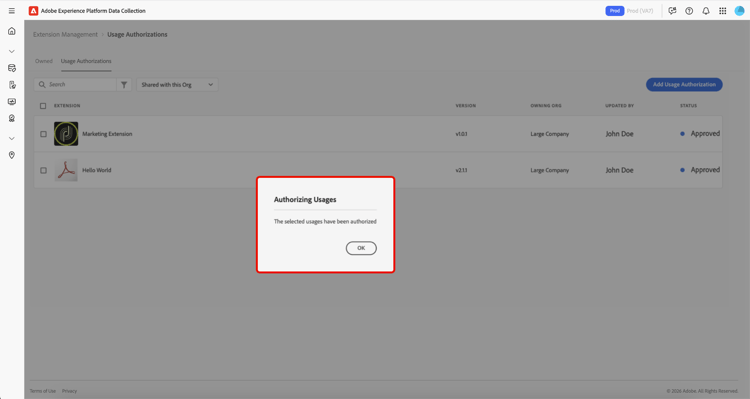Image resolution: width=750 pixels, height=399 pixels.
Task: Click the Prod (VA7) organization label
Action: click(x=640, y=11)
